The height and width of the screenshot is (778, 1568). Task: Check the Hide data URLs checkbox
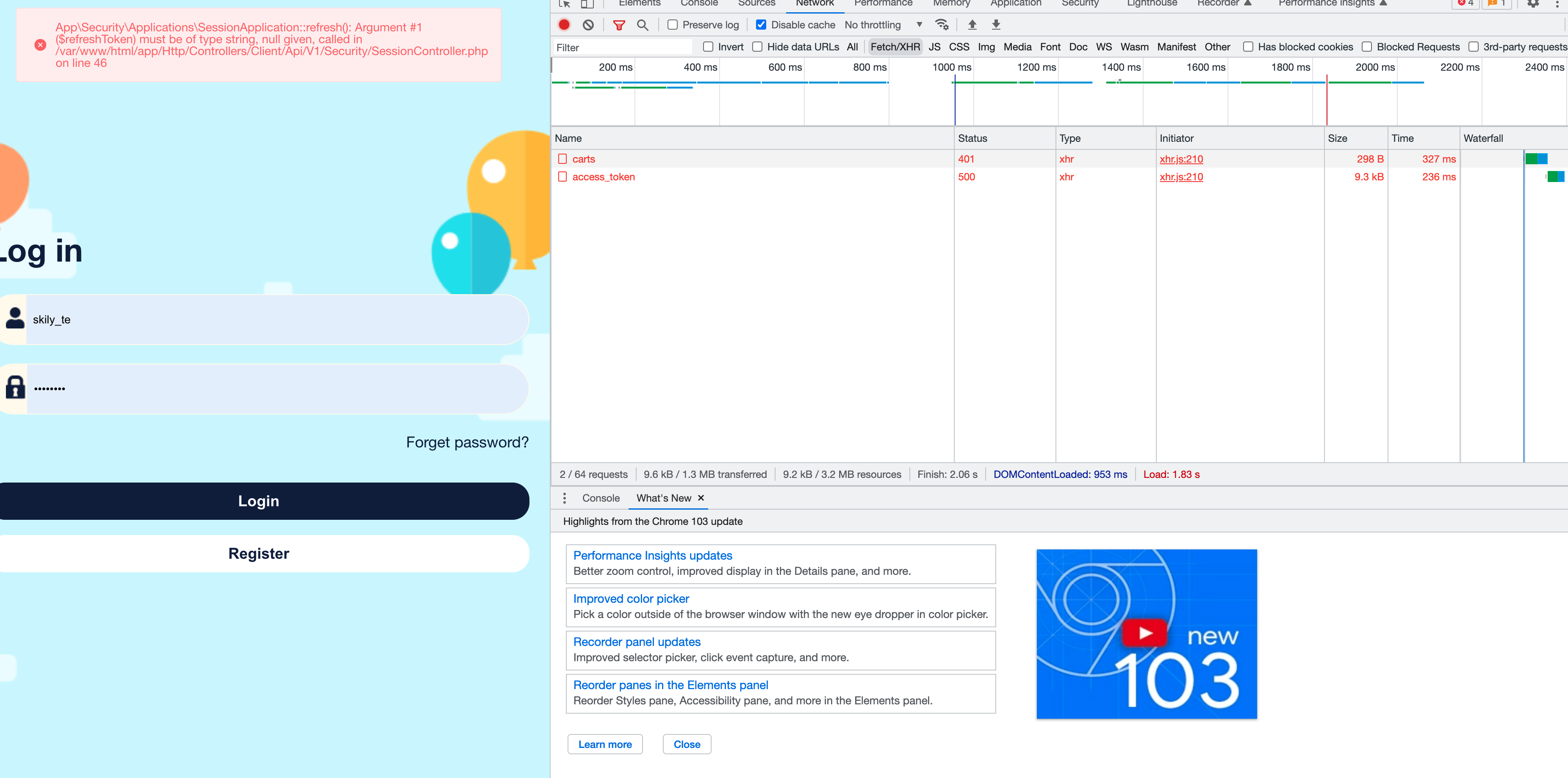[757, 47]
